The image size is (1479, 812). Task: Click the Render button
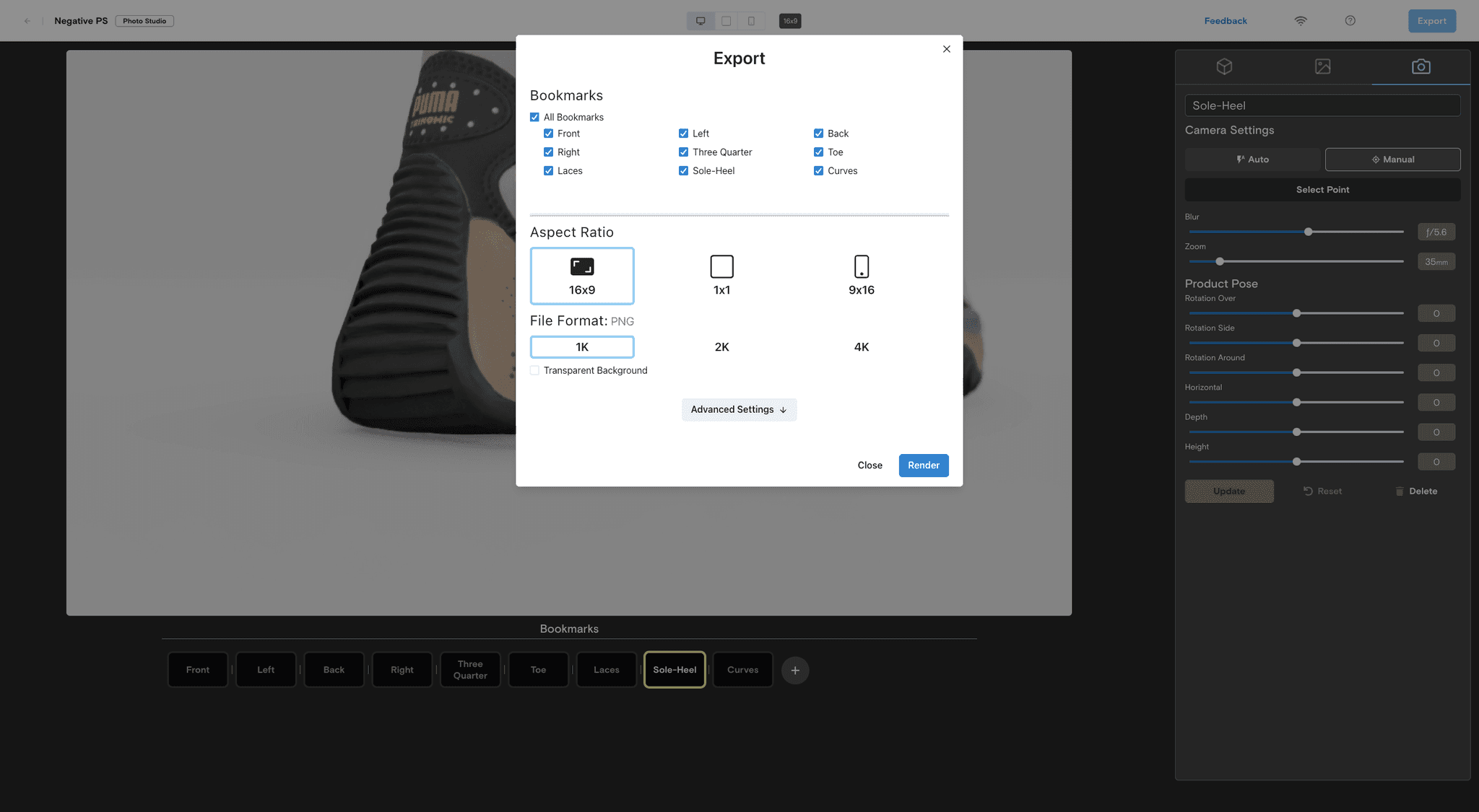point(924,466)
